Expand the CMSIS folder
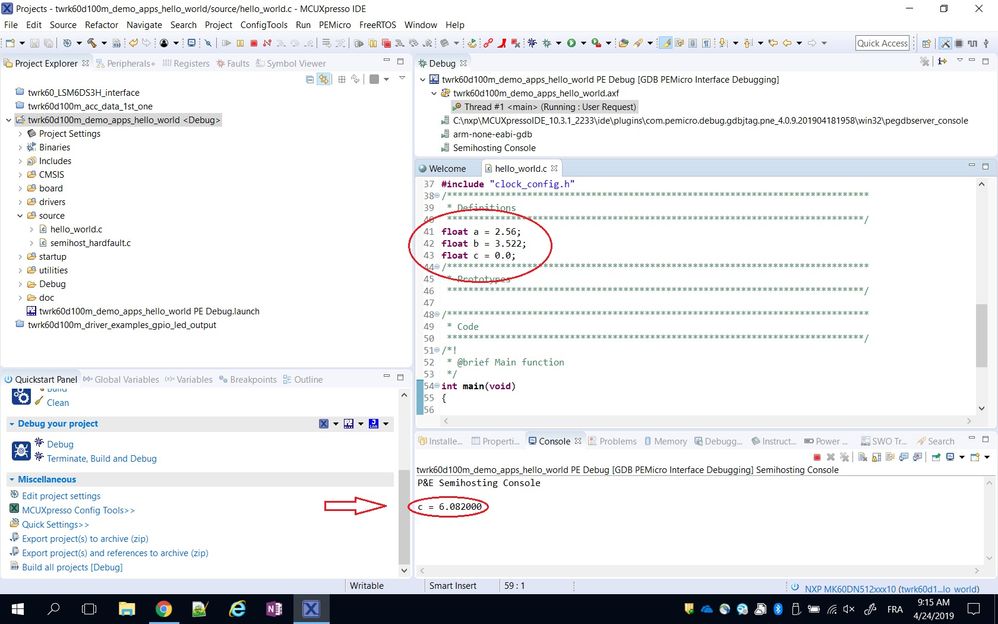The width and height of the screenshot is (998, 624). tap(20, 174)
